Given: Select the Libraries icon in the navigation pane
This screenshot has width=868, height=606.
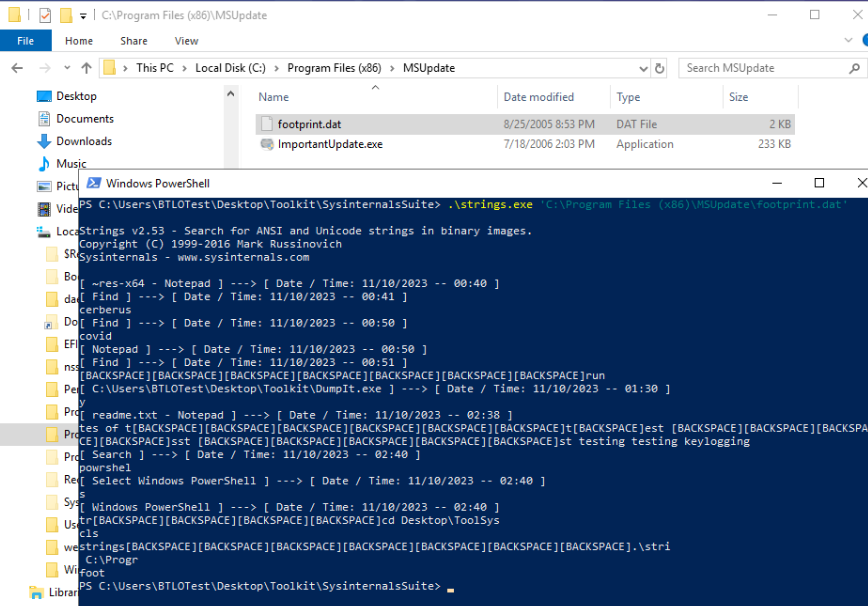Looking at the screenshot, I should [36, 592].
